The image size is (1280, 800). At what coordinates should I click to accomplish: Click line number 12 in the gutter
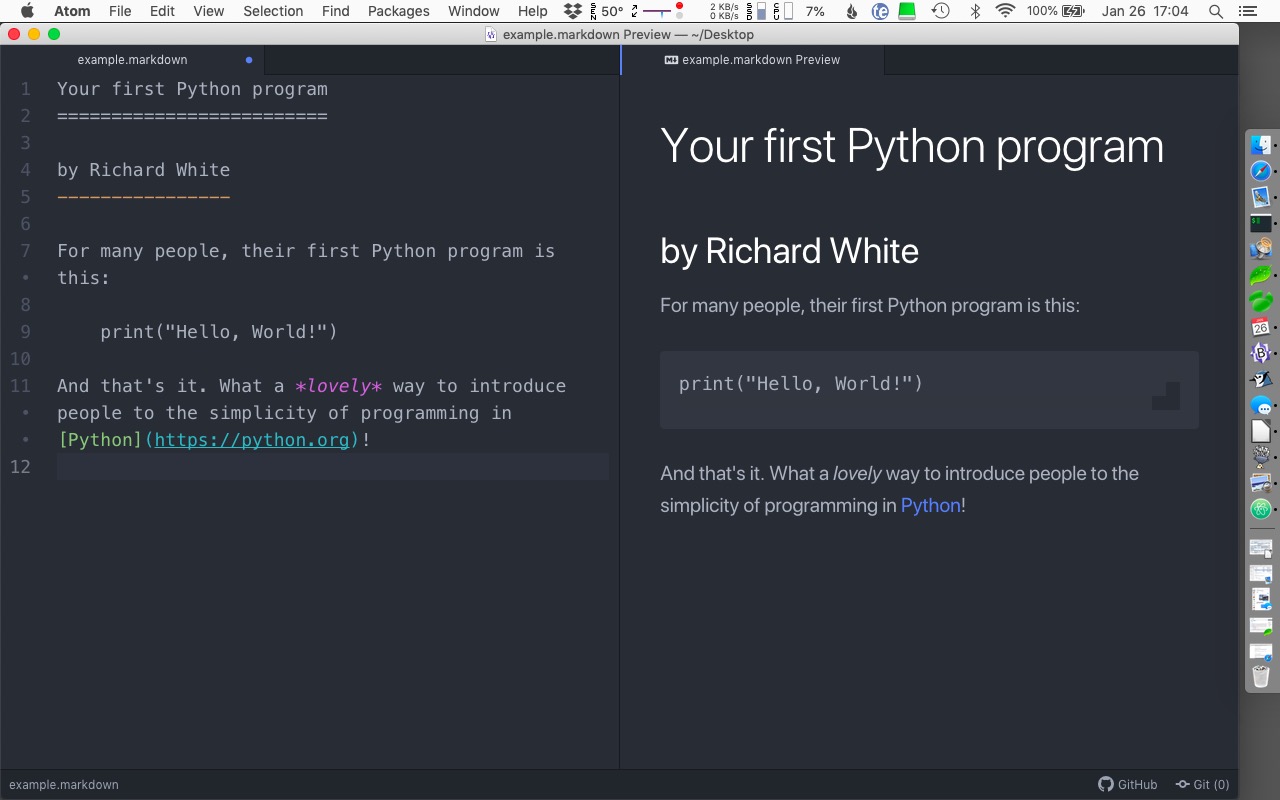(20, 467)
